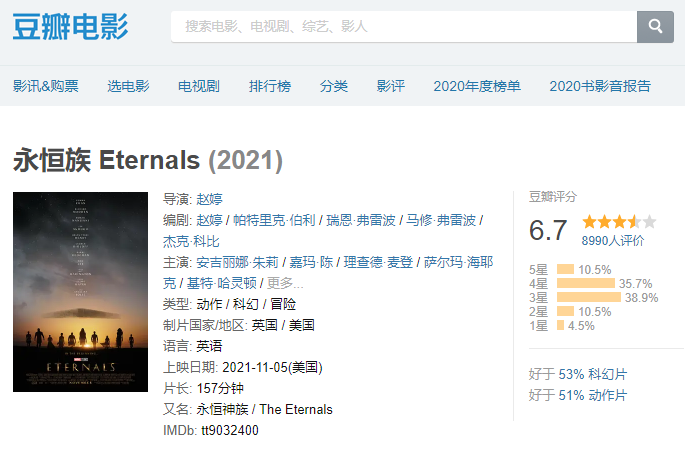Open writer 瑞恩·弗雷波 page

(x=361, y=220)
